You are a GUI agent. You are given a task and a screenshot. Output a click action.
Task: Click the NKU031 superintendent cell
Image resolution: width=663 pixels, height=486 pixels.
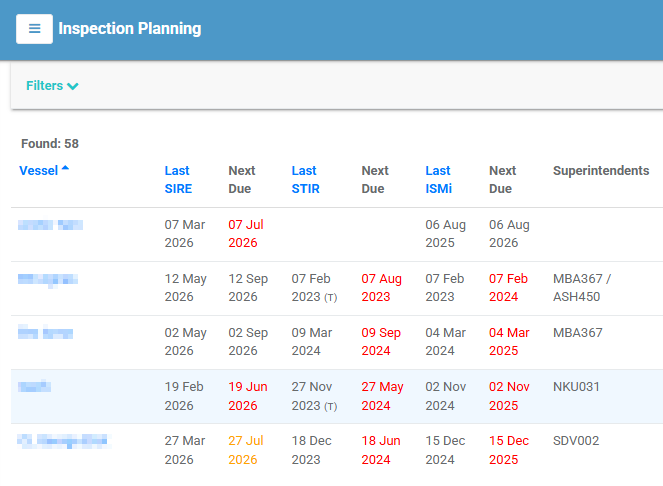(576, 387)
